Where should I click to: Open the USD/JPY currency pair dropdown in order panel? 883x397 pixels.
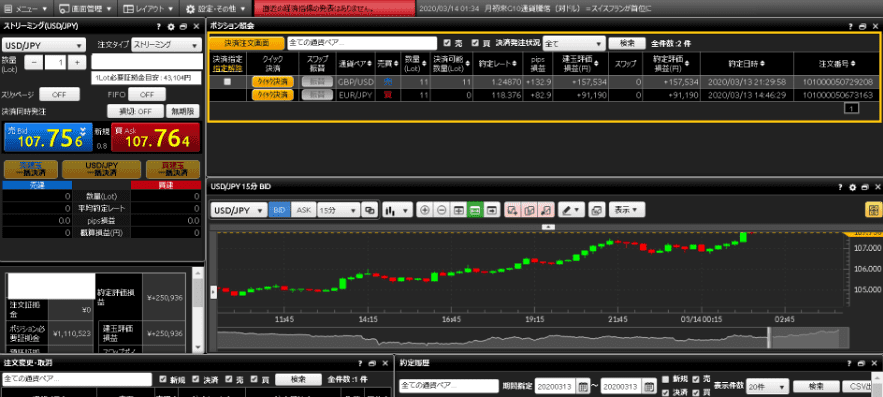tap(44, 45)
